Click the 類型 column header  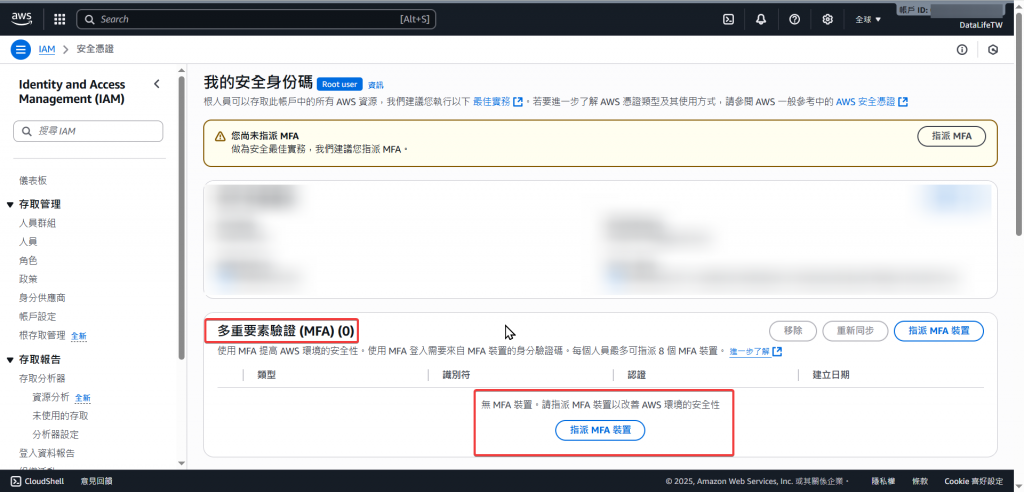[x=267, y=375]
